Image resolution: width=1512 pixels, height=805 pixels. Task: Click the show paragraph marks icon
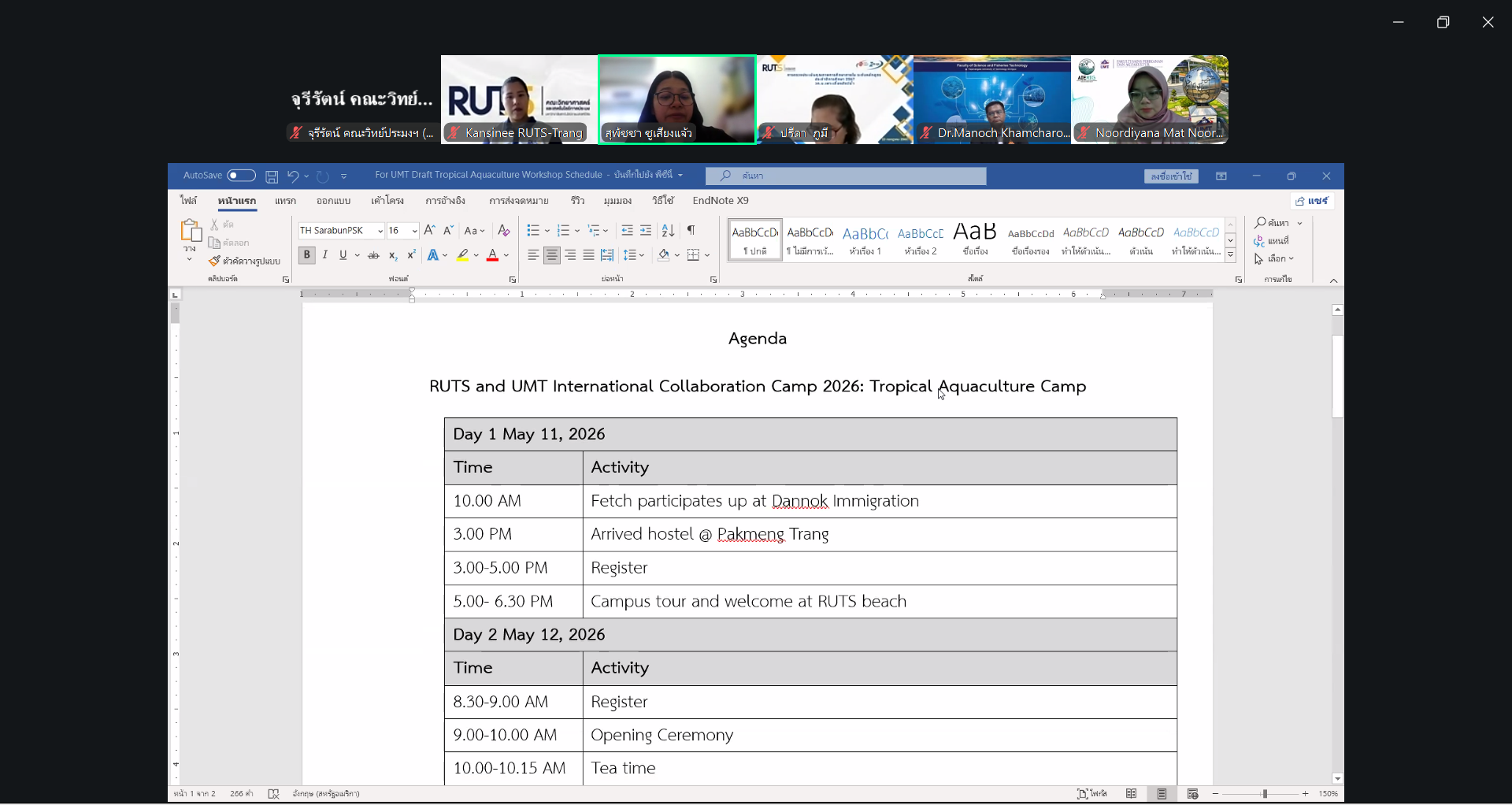click(x=691, y=231)
